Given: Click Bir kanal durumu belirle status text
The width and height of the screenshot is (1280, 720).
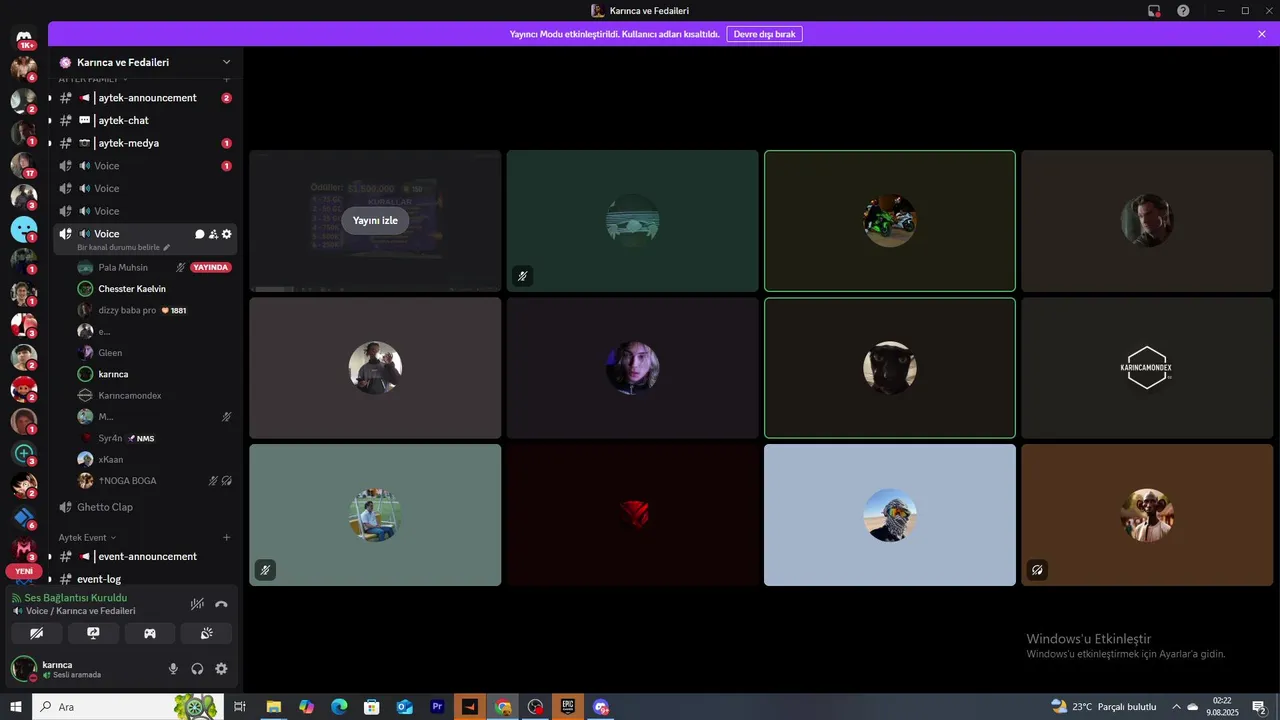Looking at the screenshot, I should pos(123,247).
